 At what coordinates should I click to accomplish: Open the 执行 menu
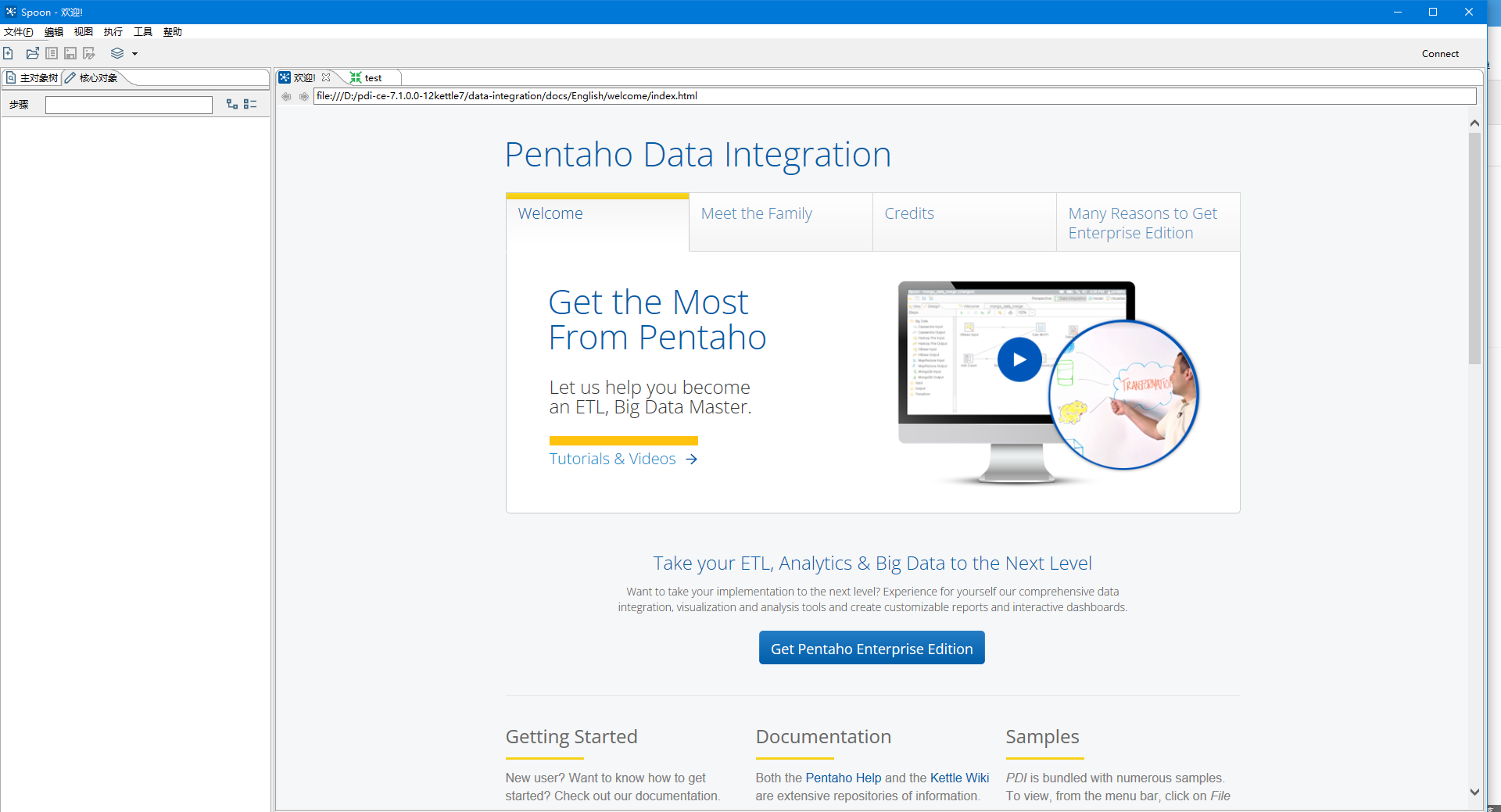[113, 32]
